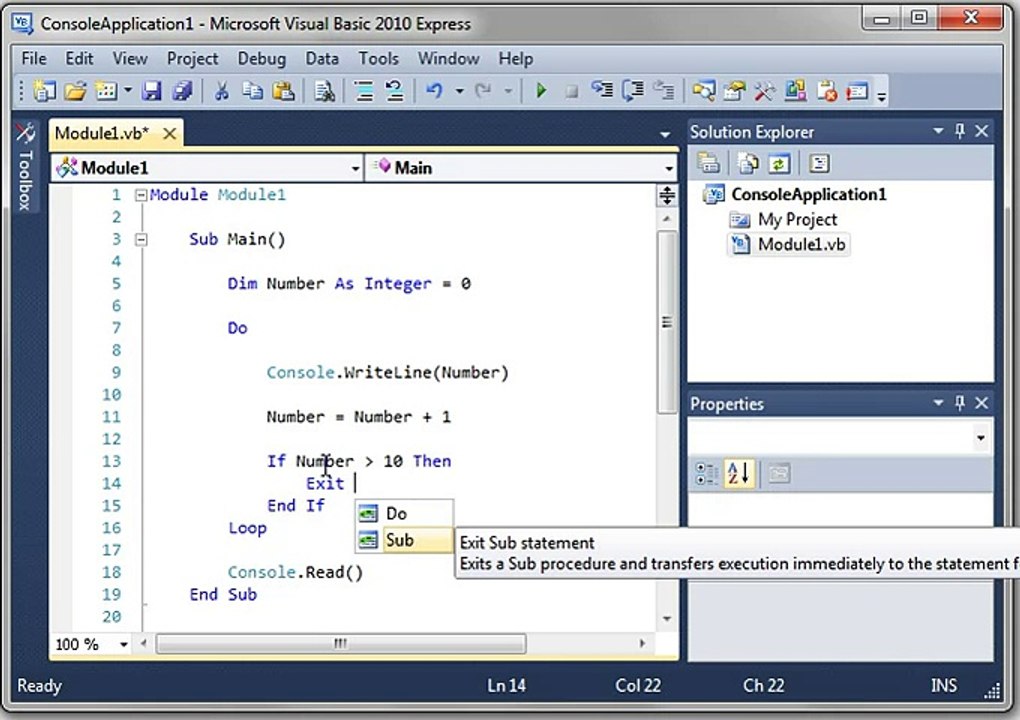This screenshot has width=1020, height=720.
Task: Click the code editor vertical scrollbar thumb
Action: click(x=667, y=322)
